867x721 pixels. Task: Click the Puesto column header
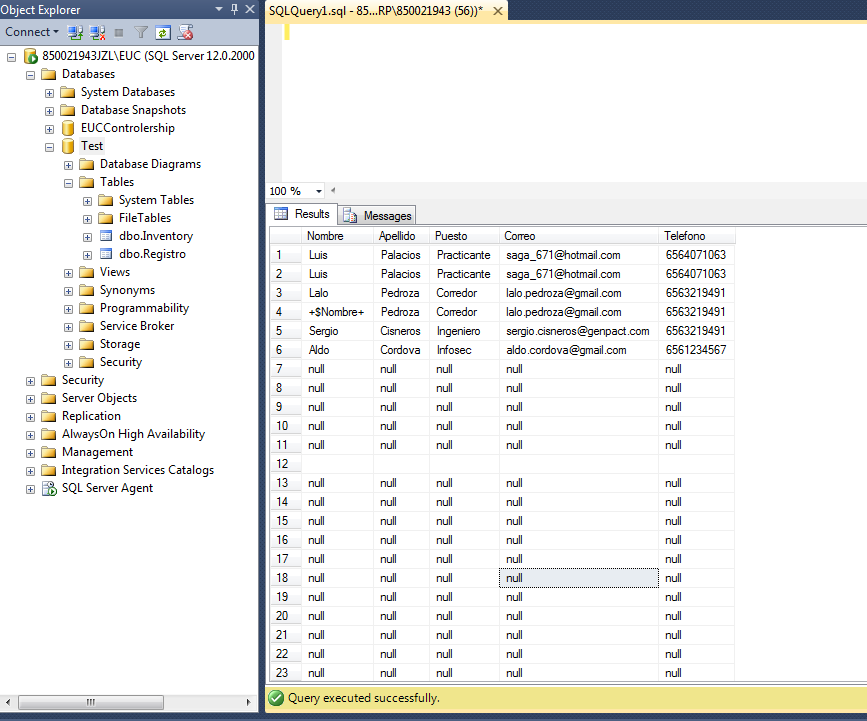point(464,236)
